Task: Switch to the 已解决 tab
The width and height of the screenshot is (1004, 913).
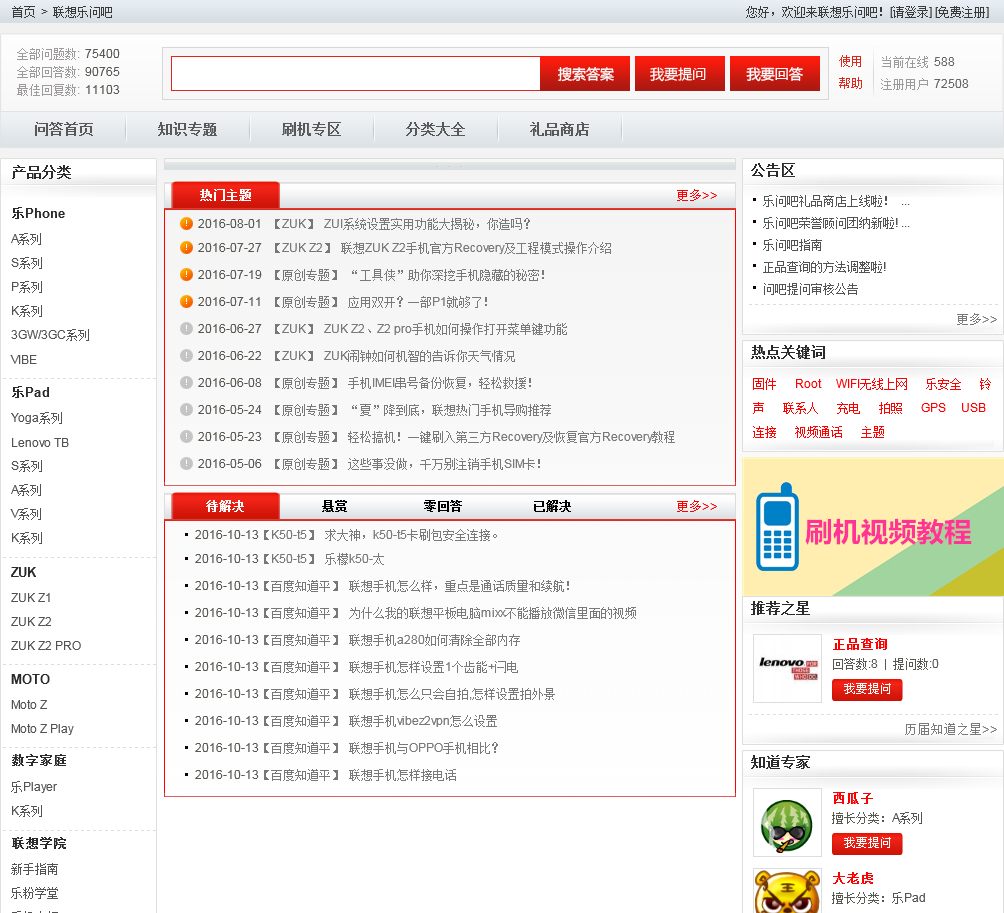Action: point(552,506)
